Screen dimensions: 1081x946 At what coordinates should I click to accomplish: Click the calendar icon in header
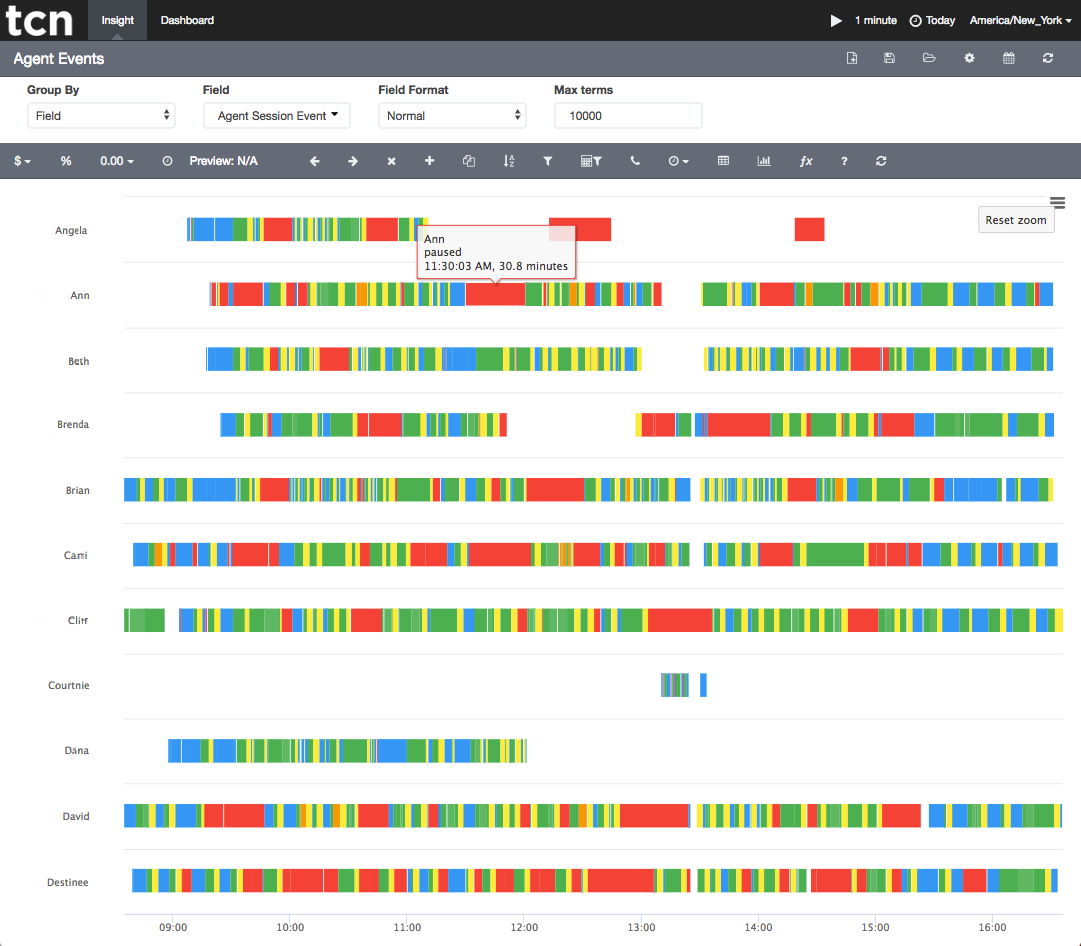coord(1009,59)
